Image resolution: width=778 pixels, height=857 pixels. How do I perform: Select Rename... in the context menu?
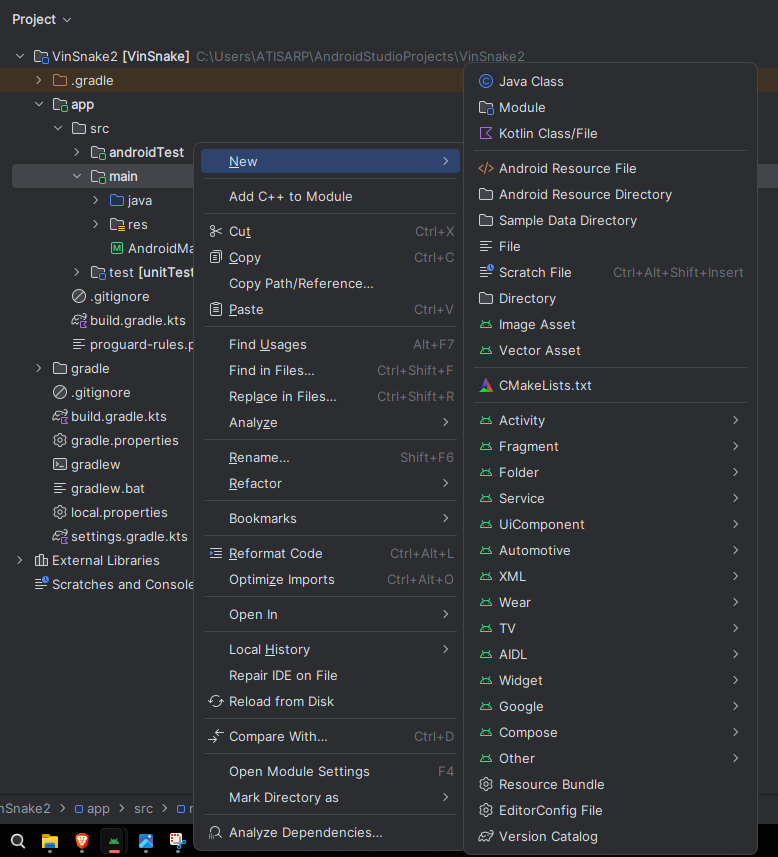click(259, 457)
